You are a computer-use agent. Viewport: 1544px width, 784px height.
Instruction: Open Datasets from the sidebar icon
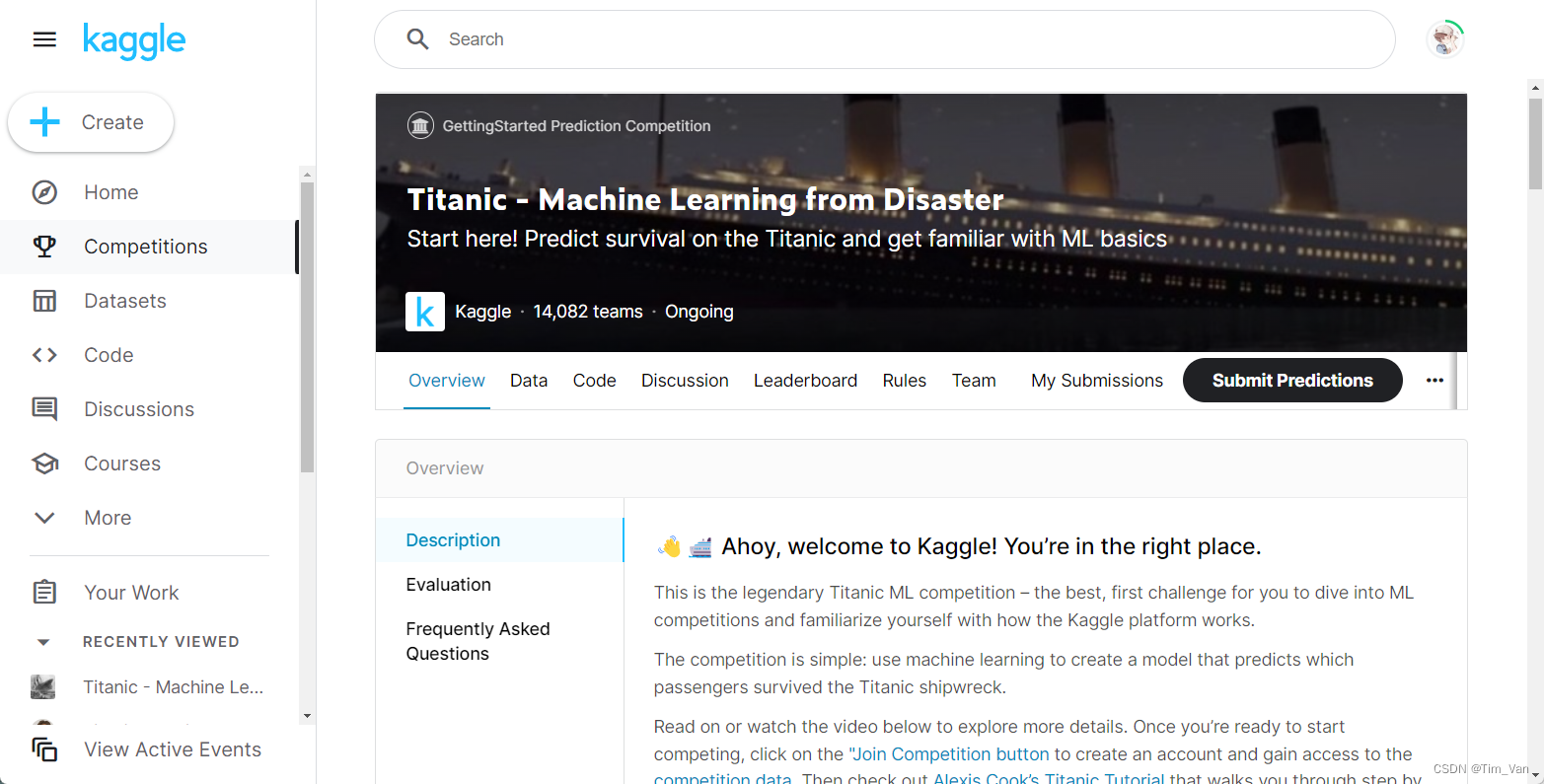tap(44, 301)
